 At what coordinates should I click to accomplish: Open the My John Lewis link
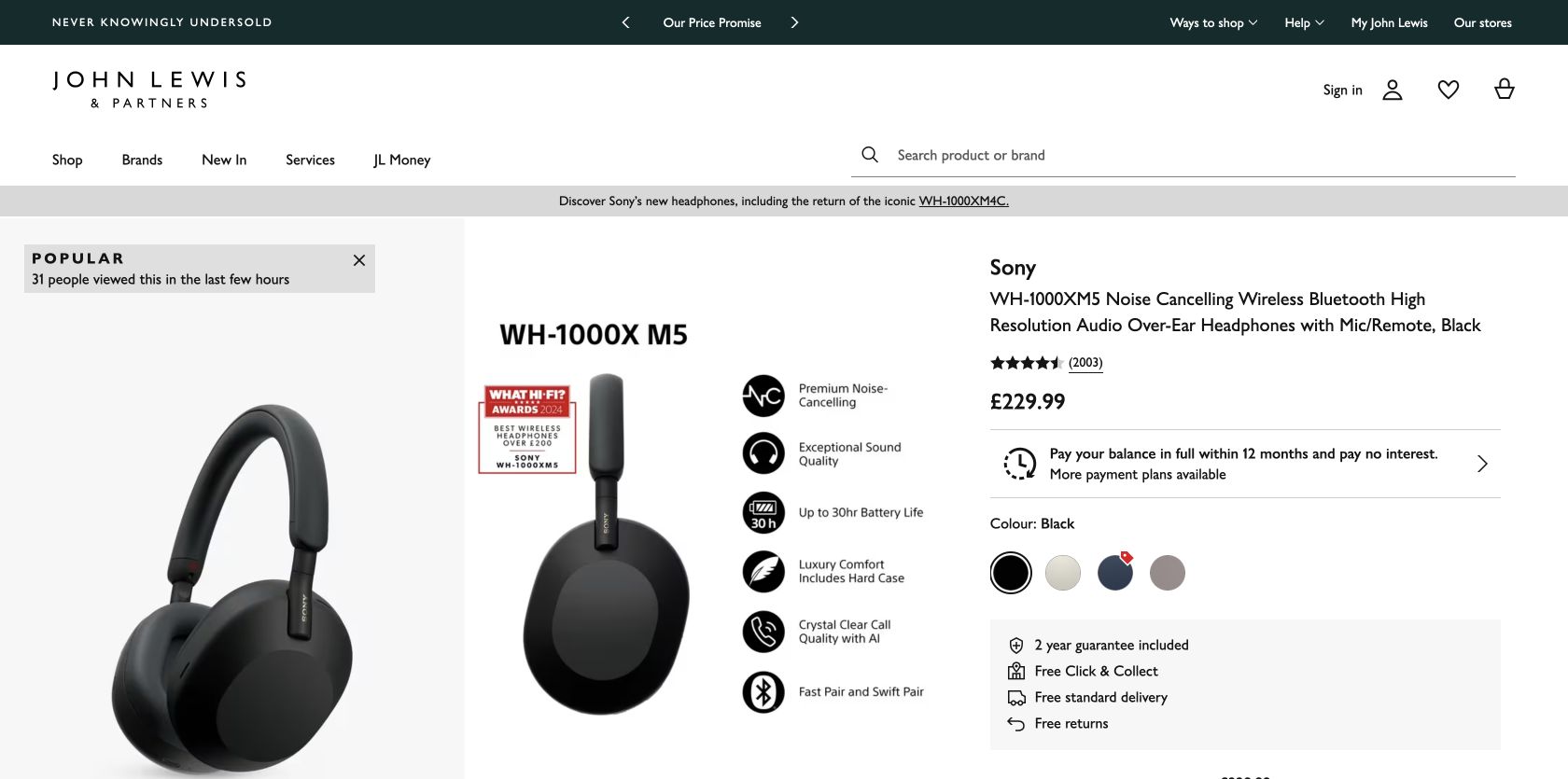coord(1389,22)
